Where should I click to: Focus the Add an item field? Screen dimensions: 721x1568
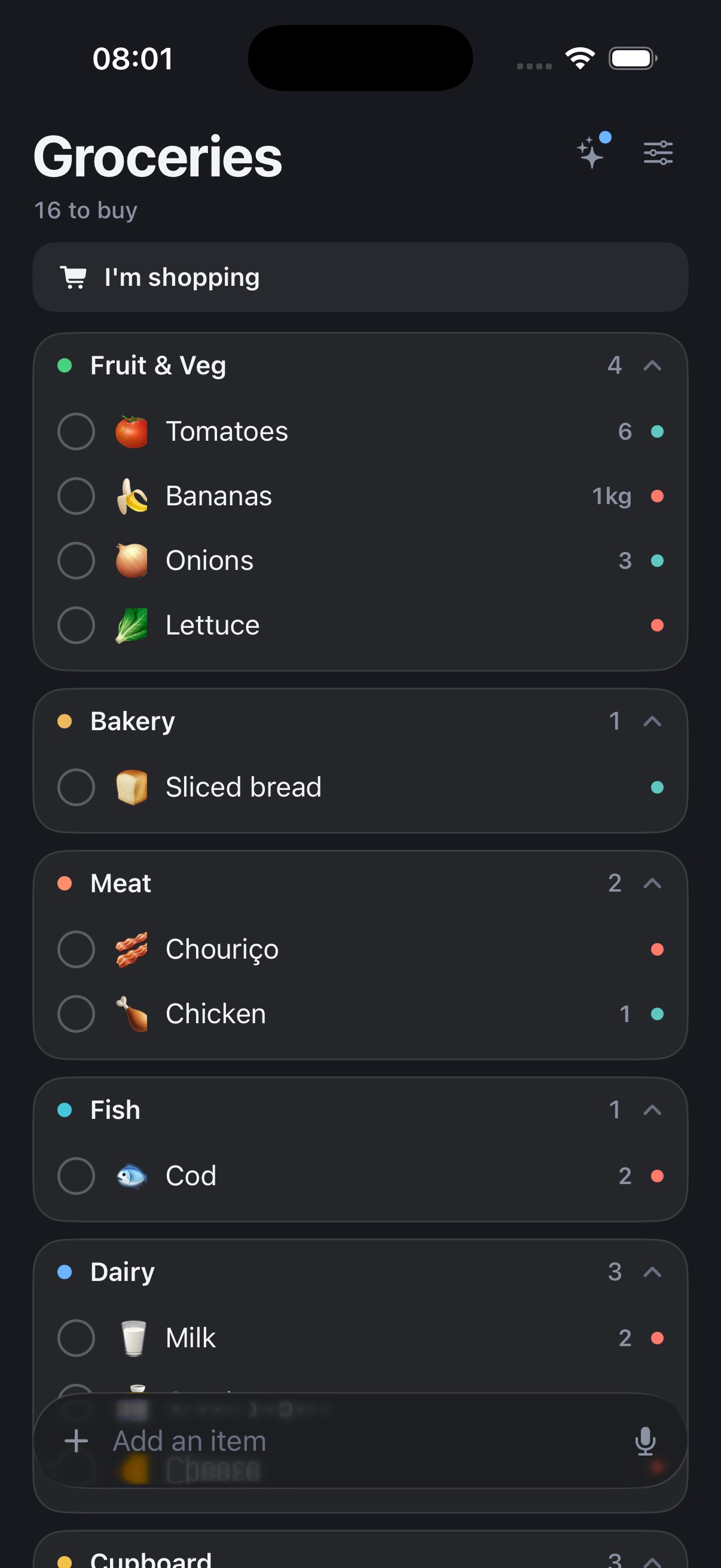click(x=360, y=1441)
